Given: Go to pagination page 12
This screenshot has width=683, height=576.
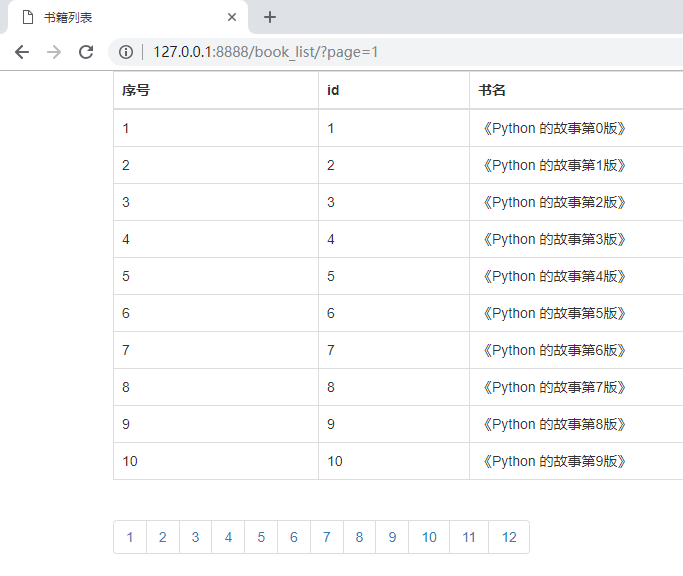Looking at the screenshot, I should tap(509, 537).
